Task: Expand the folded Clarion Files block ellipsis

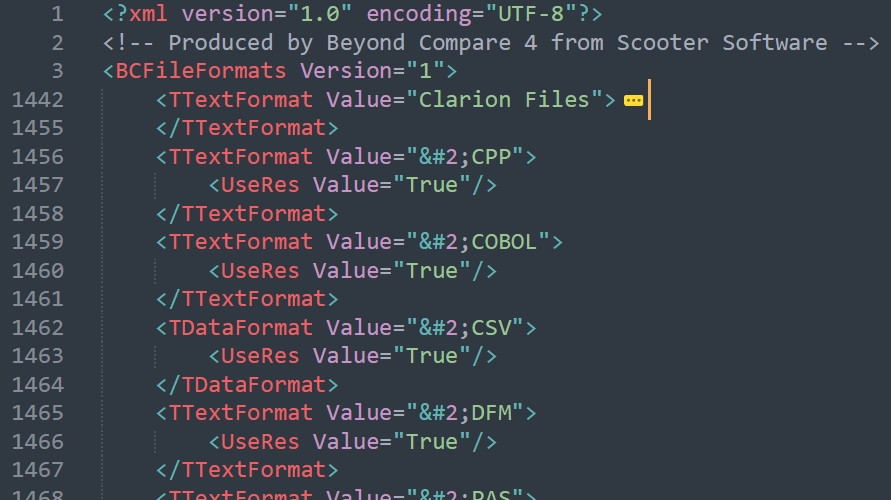Action: (x=633, y=100)
